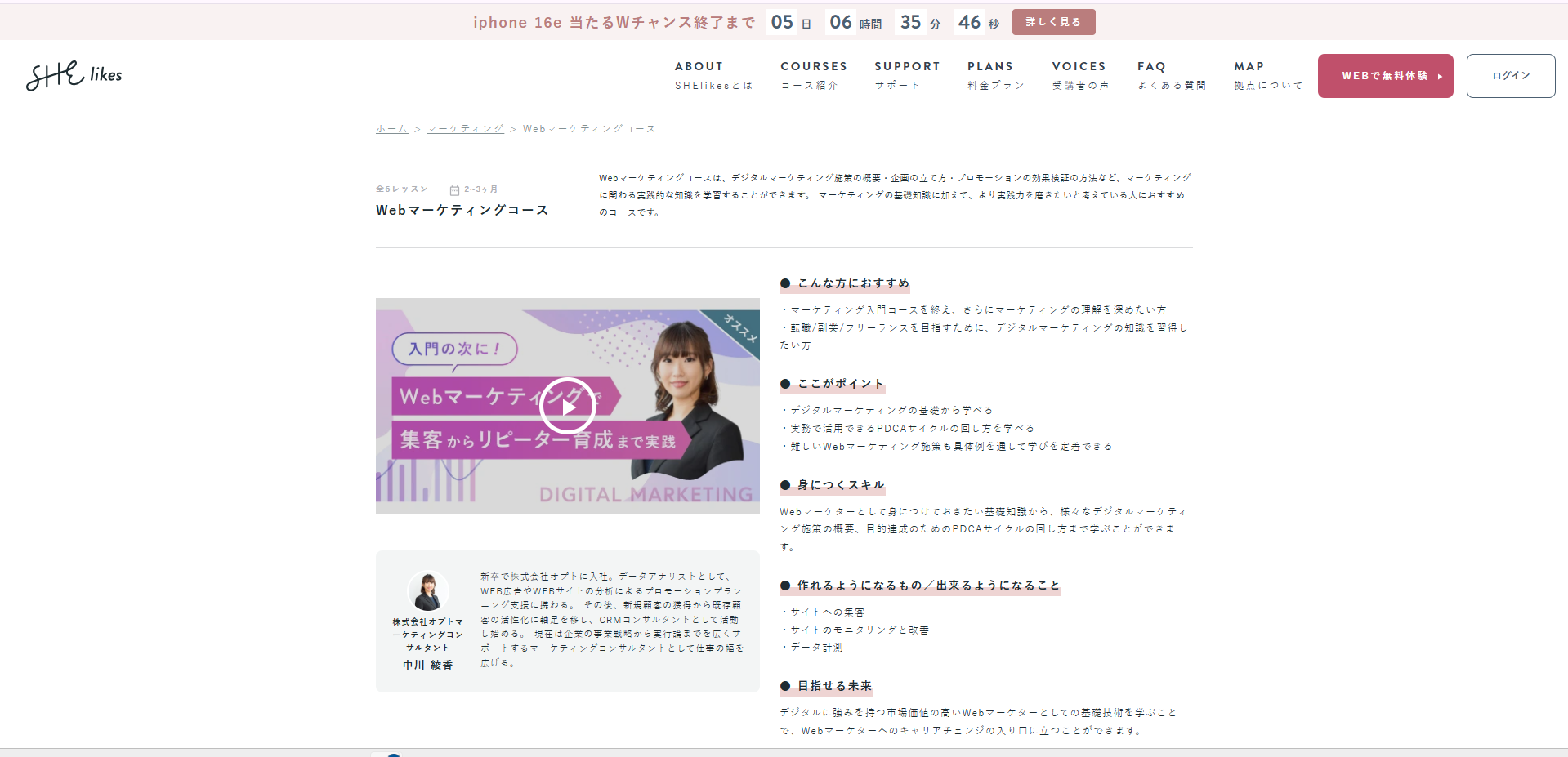Viewport: 1568px width, 757px height.
Task: Open the VOICES menu item
Action: [x=1080, y=75]
